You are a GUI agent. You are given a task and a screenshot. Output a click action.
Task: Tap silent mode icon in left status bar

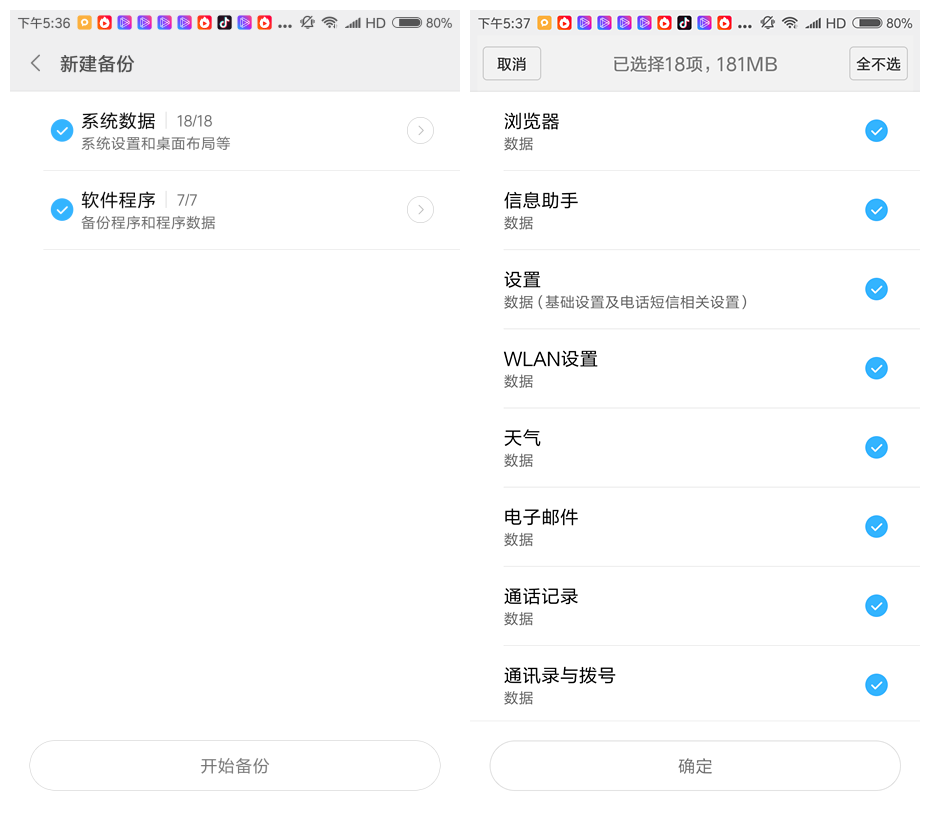307,23
